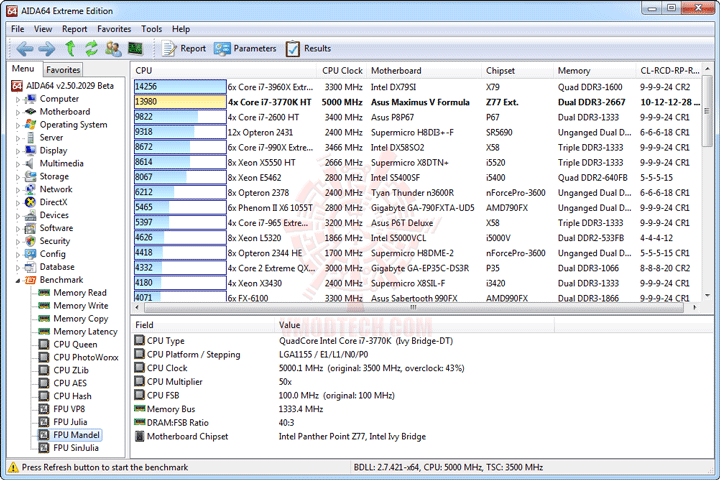720x480 pixels.
Task: Open the Help menu
Action: pos(181,29)
